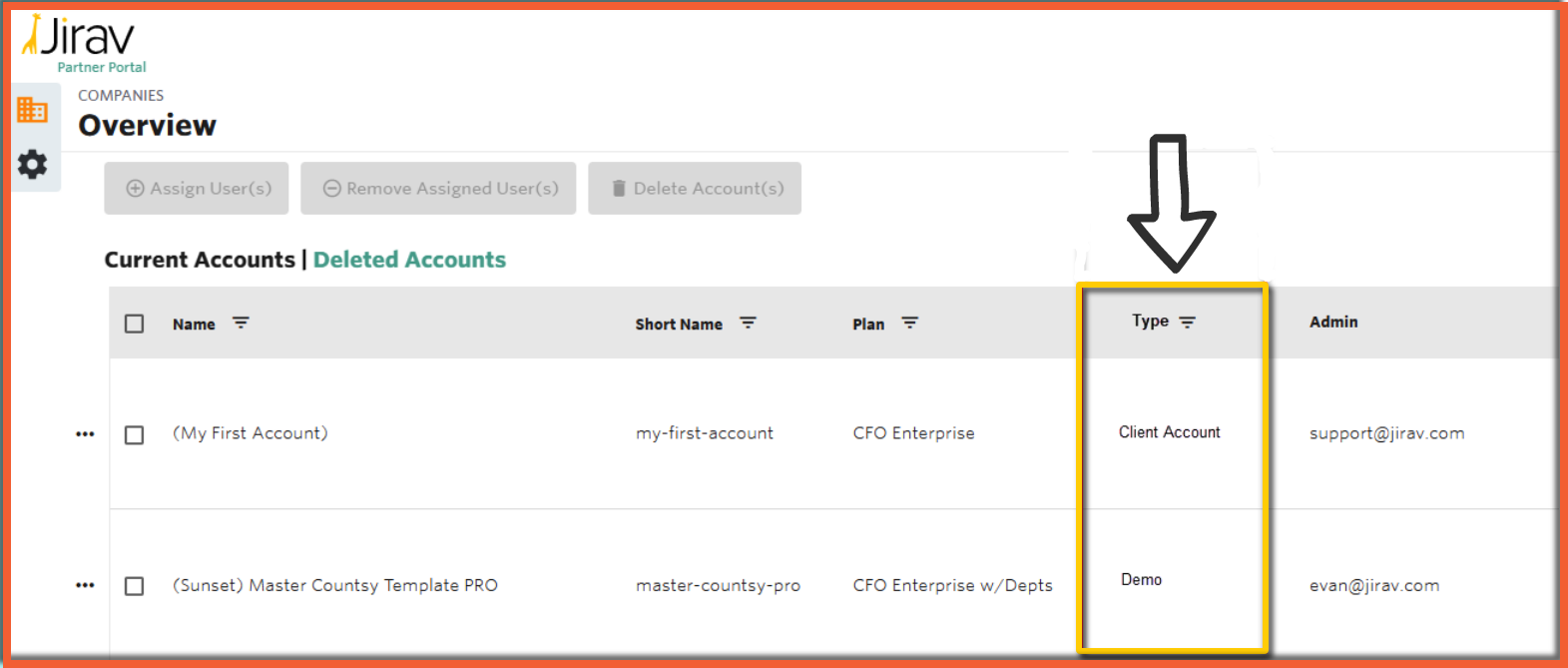The width and height of the screenshot is (1568, 668).
Task: Open row options for My First Account
Action: coord(85,434)
